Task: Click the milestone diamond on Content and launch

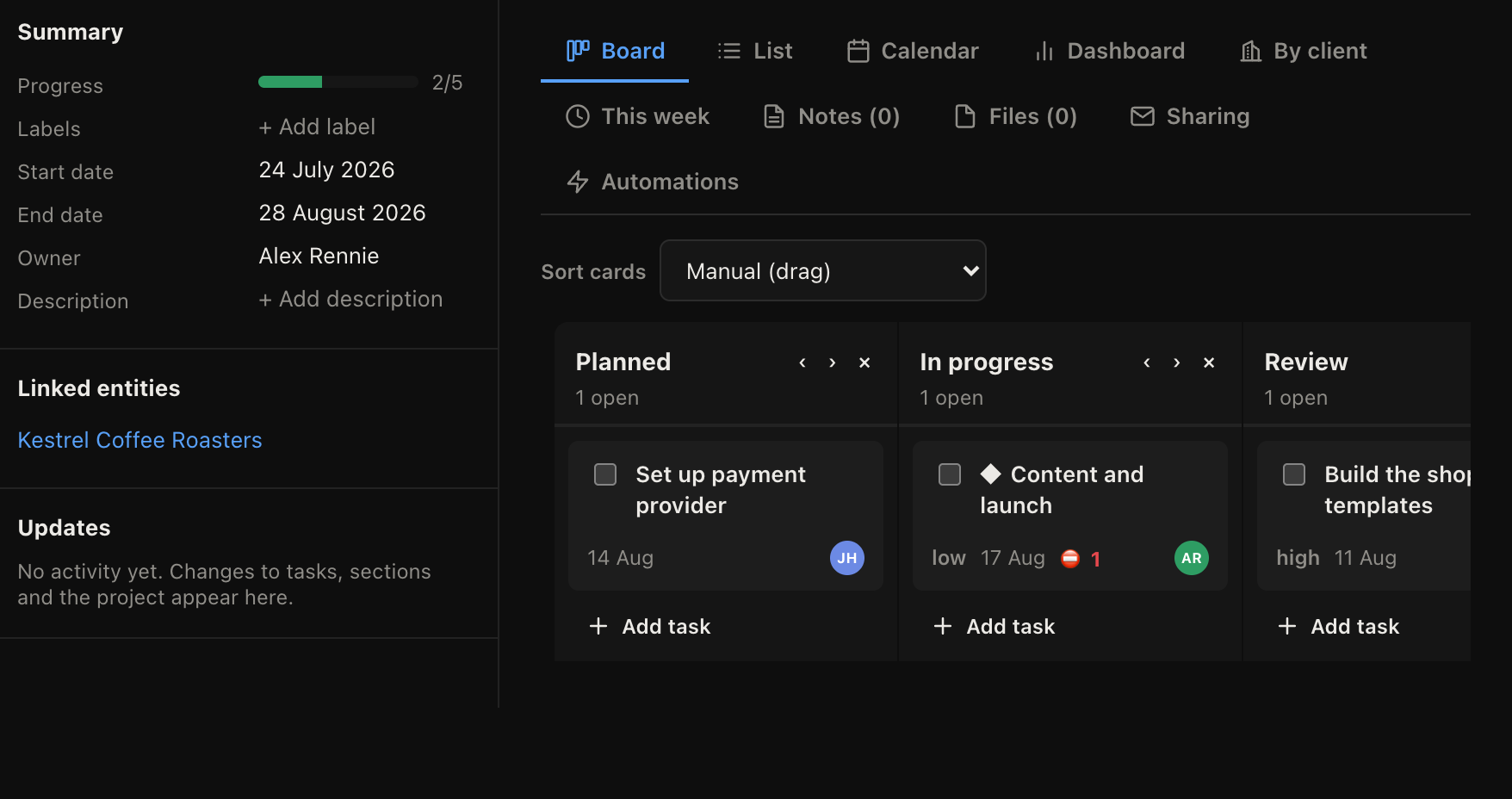Action: 991,474
